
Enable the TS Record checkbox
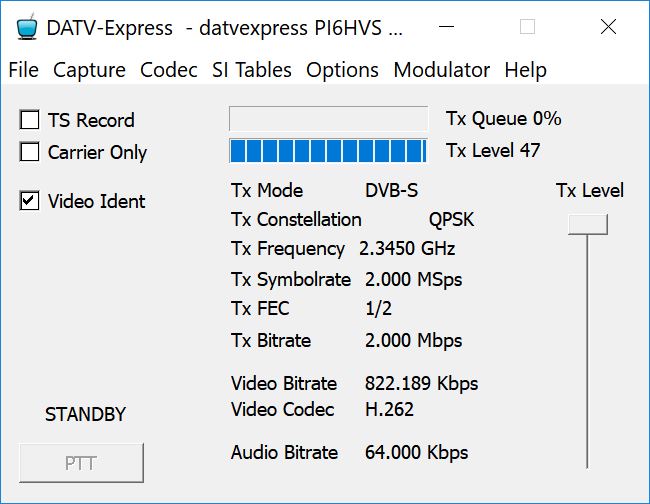(29, 120)
